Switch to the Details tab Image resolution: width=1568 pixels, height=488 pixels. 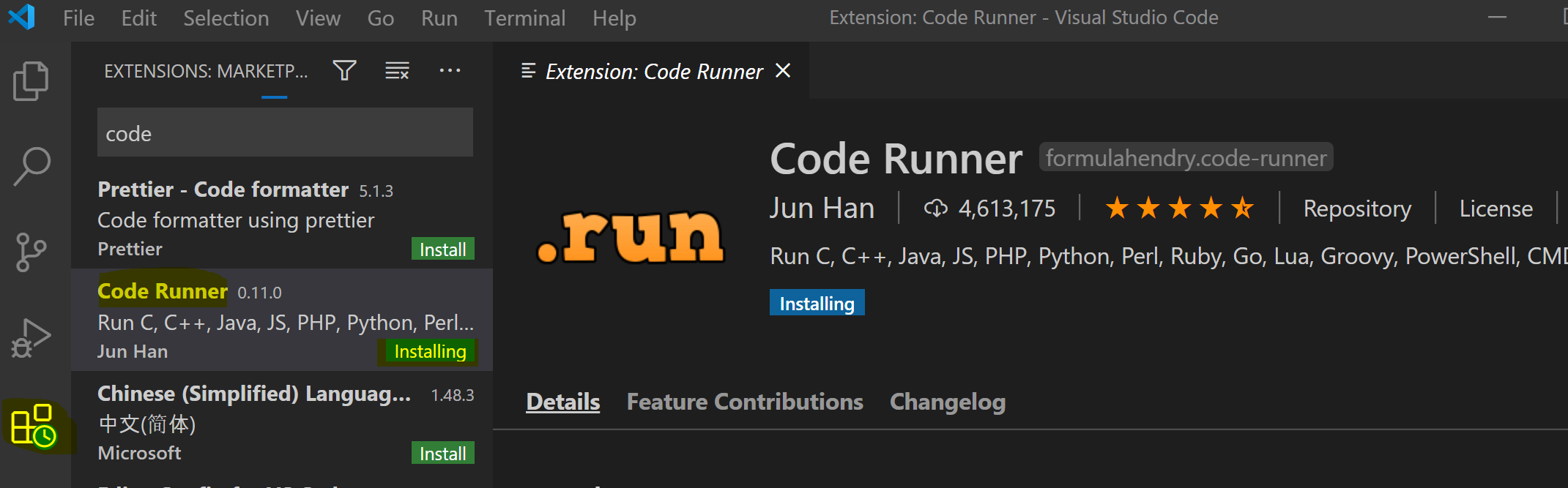pos(563,402)
